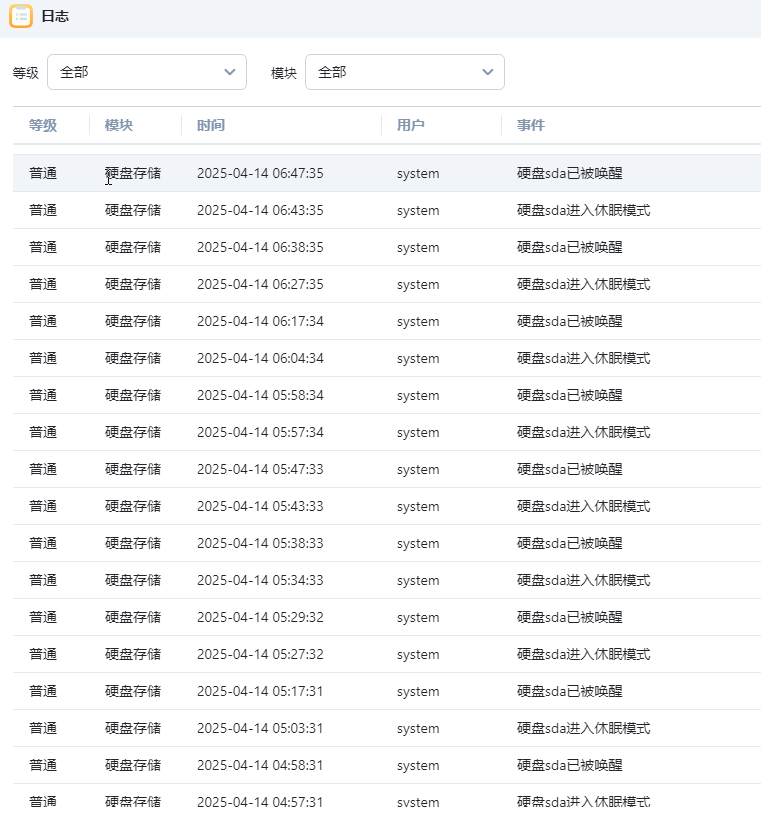761x813 pixels.
Task: Click 硬盘sda已被唤醒 event at 06:38:35
Action: (570, 247)
